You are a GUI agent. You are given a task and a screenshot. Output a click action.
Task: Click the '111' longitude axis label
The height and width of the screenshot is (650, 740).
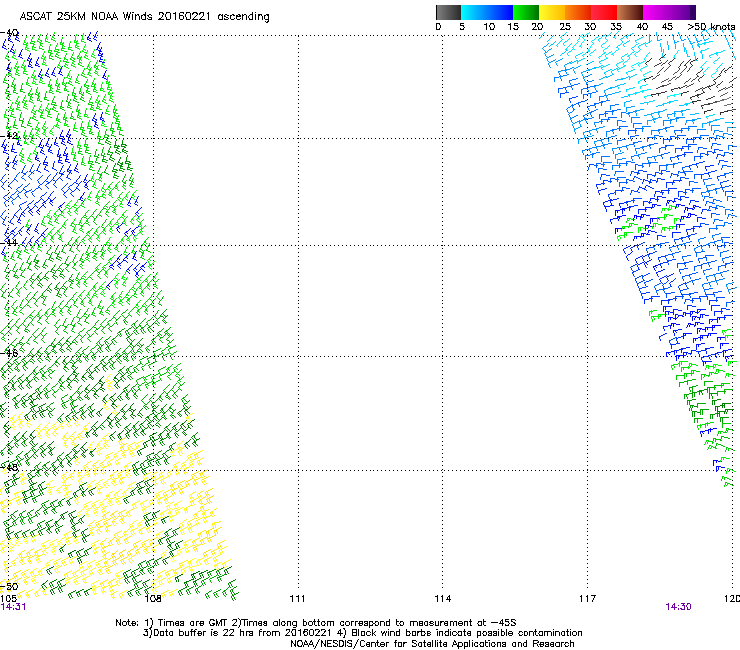pyautogui.click(x=297, y=599)
